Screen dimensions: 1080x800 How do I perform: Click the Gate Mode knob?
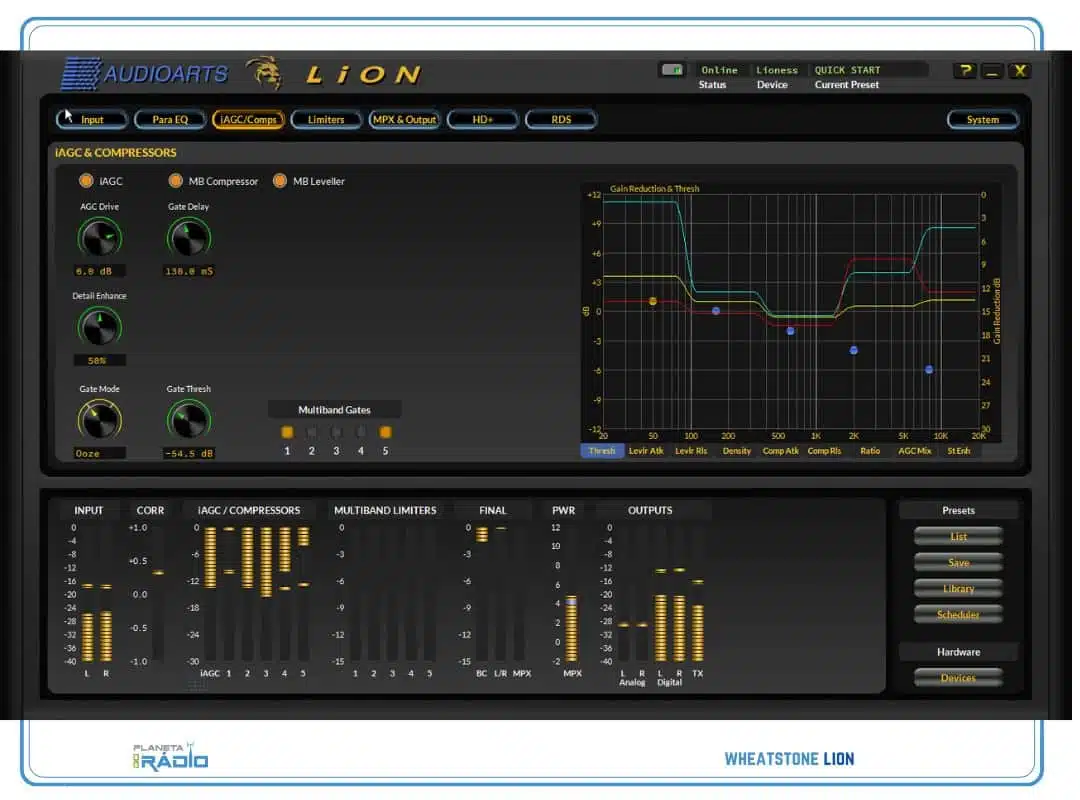(x=100, y=420)
